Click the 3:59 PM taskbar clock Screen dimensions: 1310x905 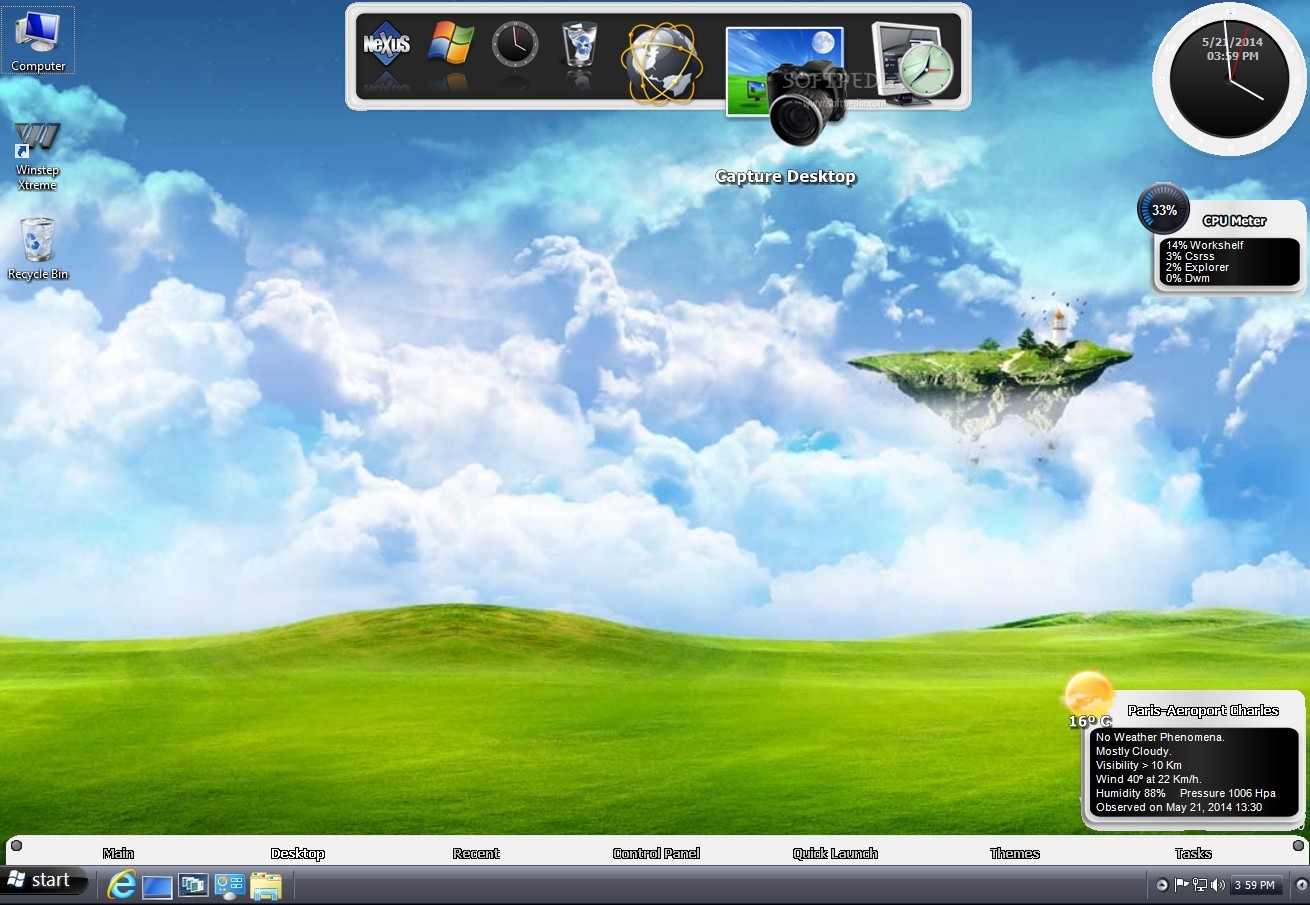[x=1255, y=885]
